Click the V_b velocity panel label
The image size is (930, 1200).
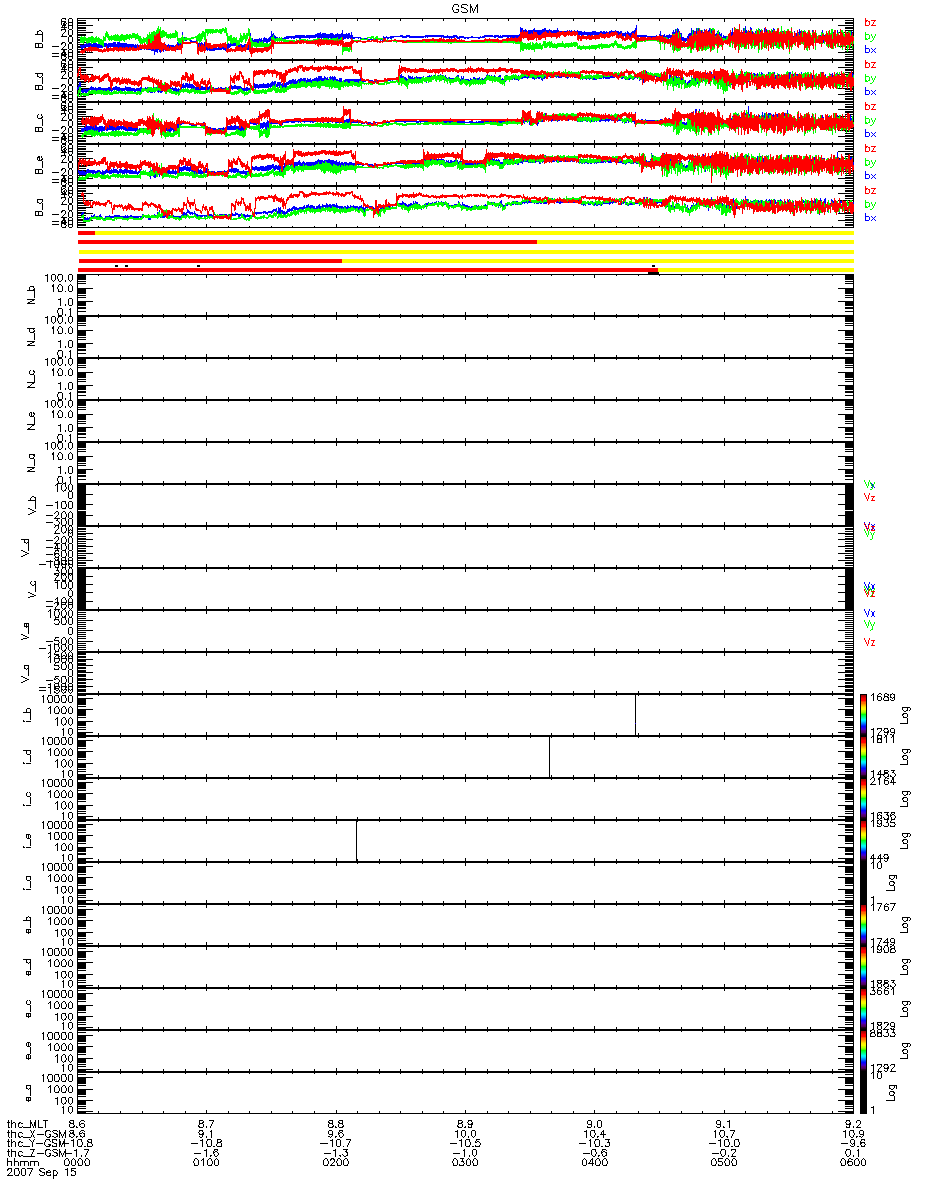coord(31,505)
